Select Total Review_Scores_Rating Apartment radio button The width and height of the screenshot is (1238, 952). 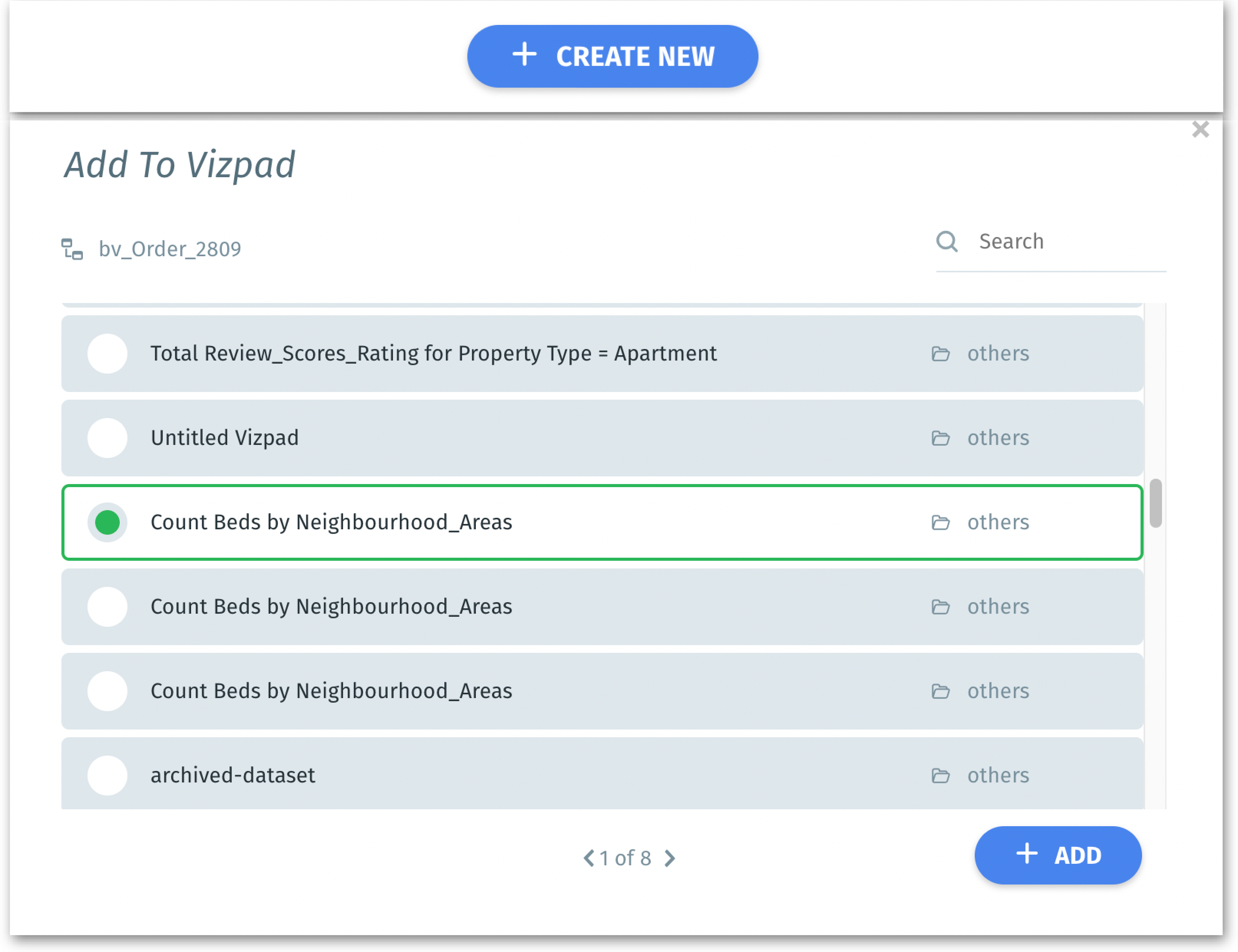(107, 354)
